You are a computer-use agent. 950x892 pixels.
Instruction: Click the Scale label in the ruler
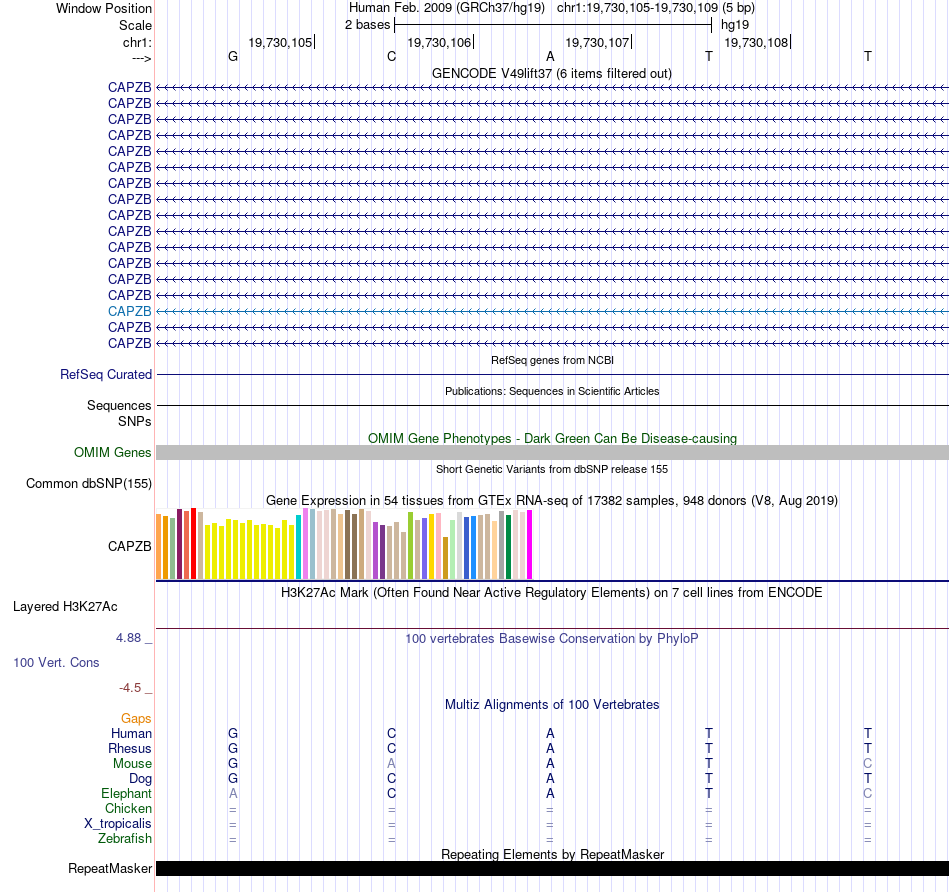click(x=135, y=25)
